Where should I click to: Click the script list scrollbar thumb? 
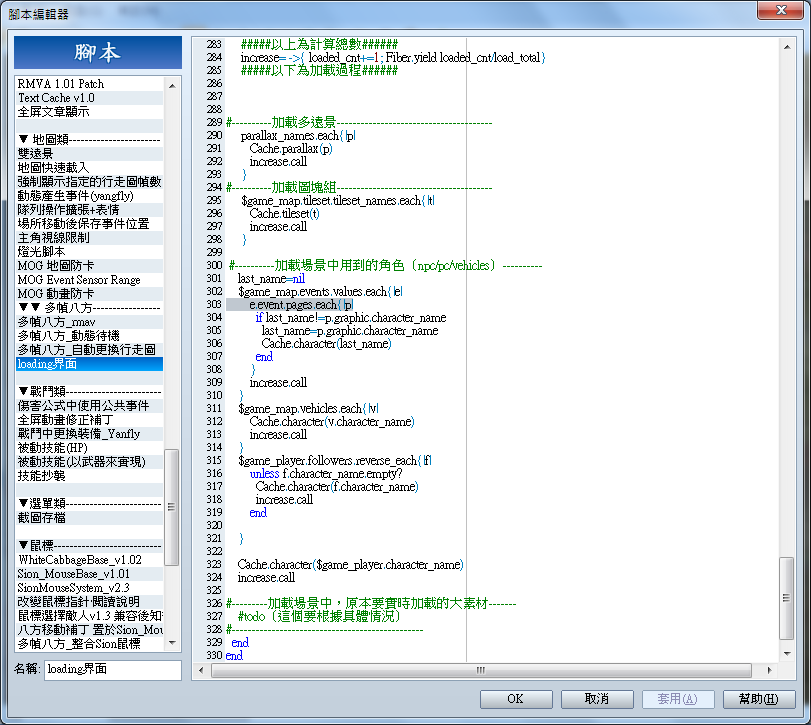point(172,507)
